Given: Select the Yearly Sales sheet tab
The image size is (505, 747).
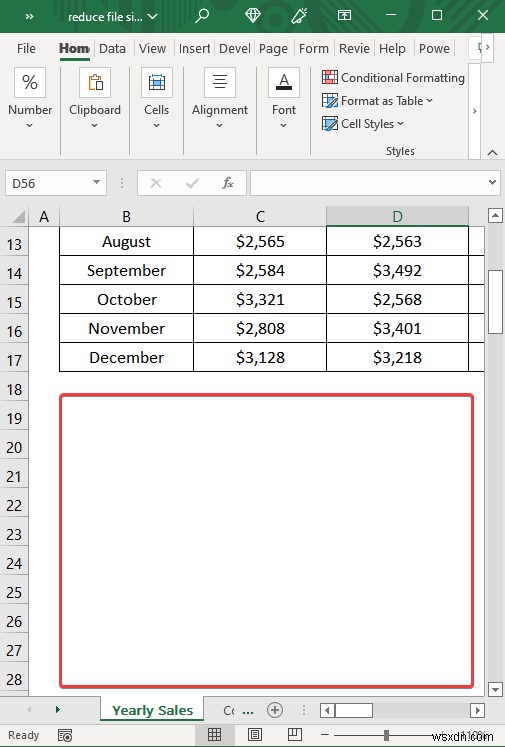Looking at the screenshot, I should coord(152,710).
